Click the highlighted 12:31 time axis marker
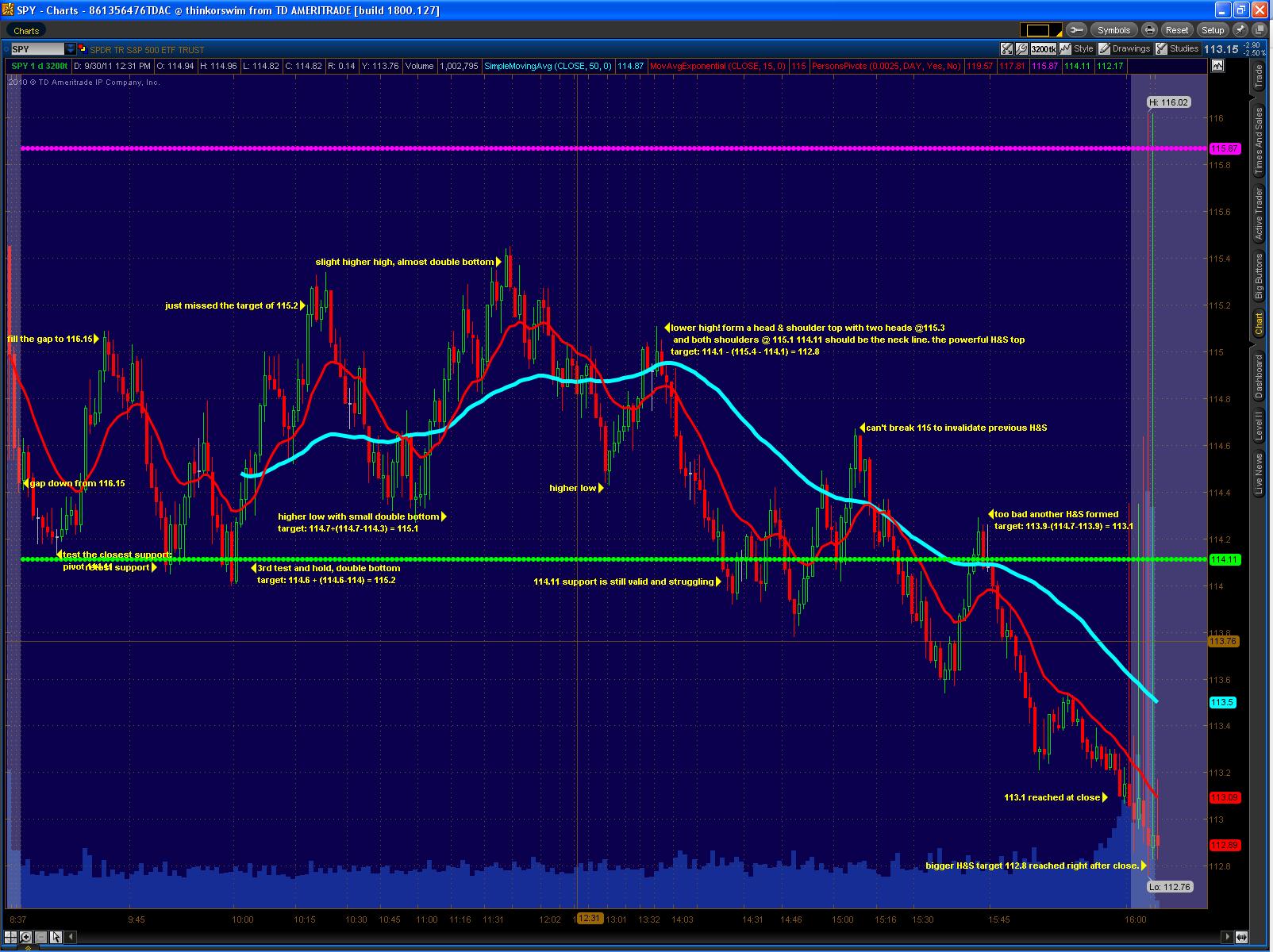Image resolution: width=1273 pixels, height=952 pixels. pyautogui.click(x=589, y=918)
